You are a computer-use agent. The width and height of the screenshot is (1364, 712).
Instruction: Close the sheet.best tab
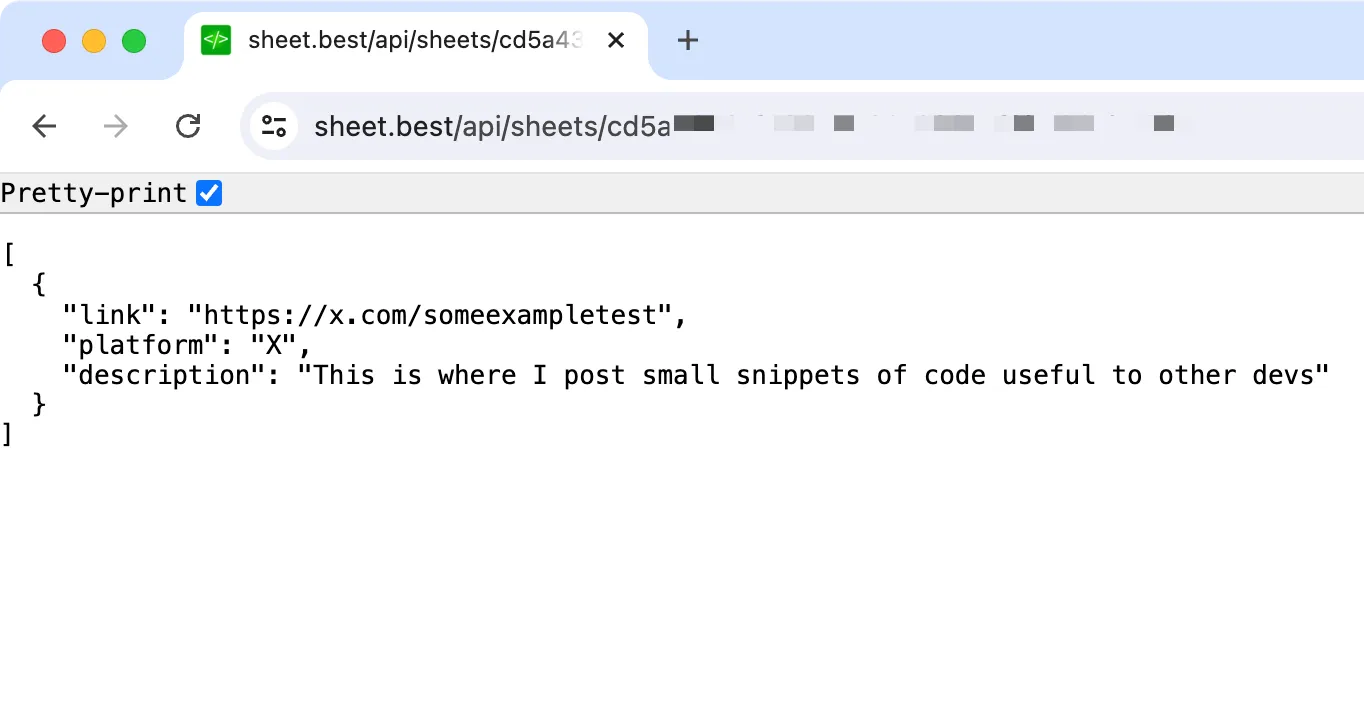pyautogui.click(x=616, y=40)
